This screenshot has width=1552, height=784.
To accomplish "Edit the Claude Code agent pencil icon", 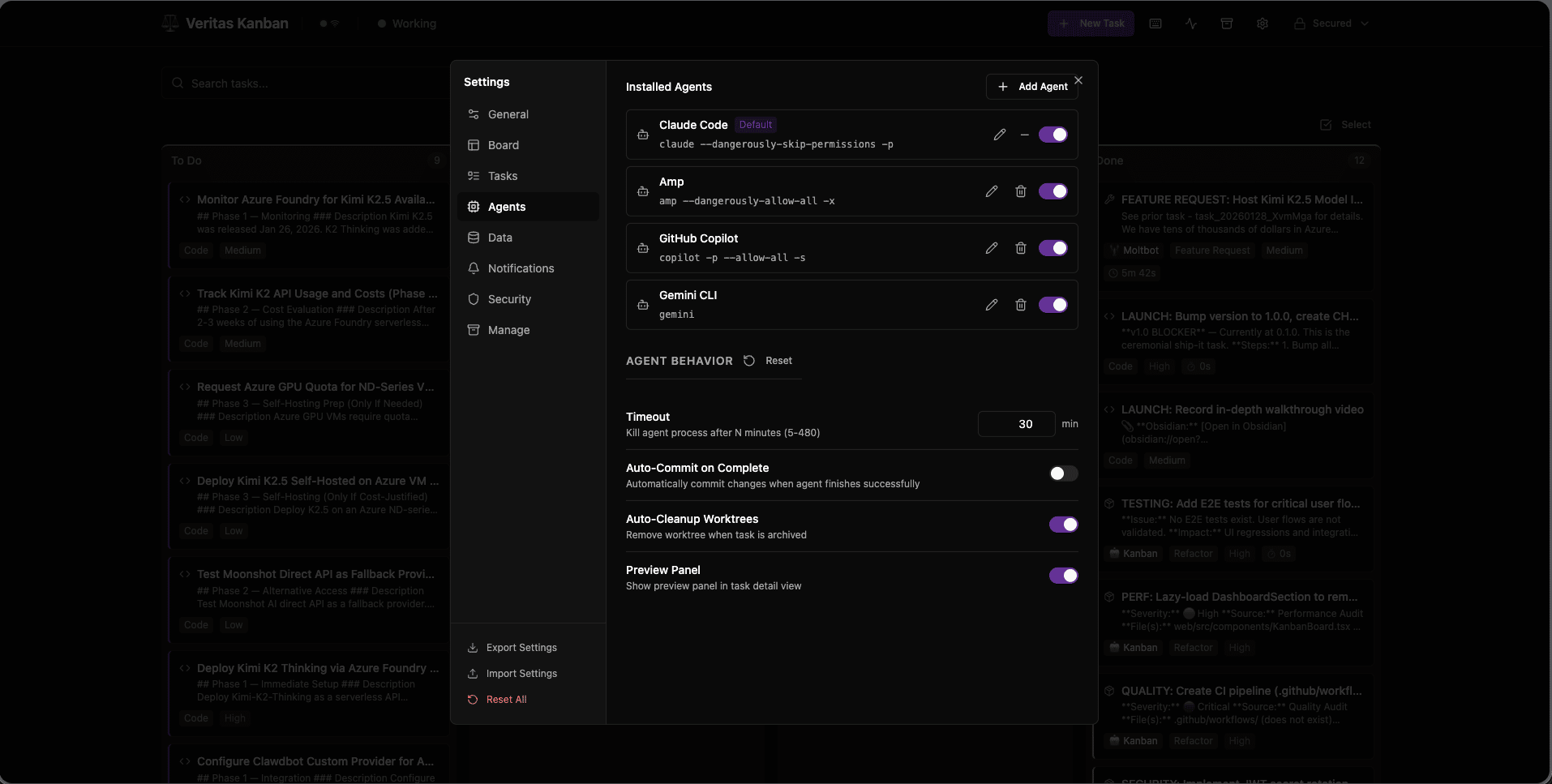I will tap(999, 135).
